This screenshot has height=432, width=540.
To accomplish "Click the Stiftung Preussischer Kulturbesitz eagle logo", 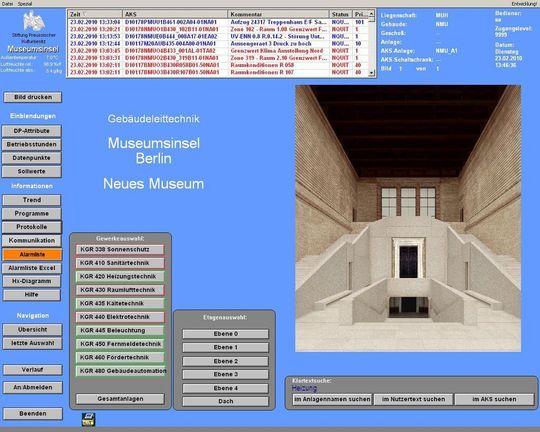I will [34, 21].
